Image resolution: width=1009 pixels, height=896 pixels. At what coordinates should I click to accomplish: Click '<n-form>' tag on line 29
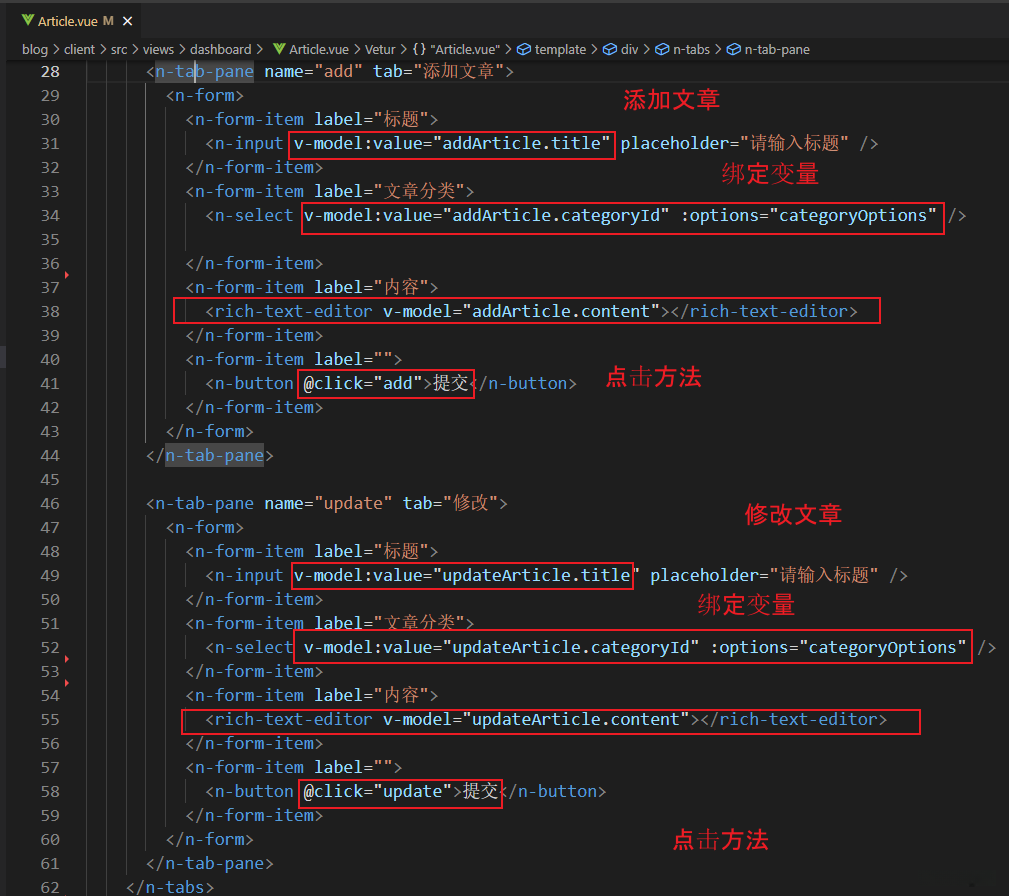[205, 95]
